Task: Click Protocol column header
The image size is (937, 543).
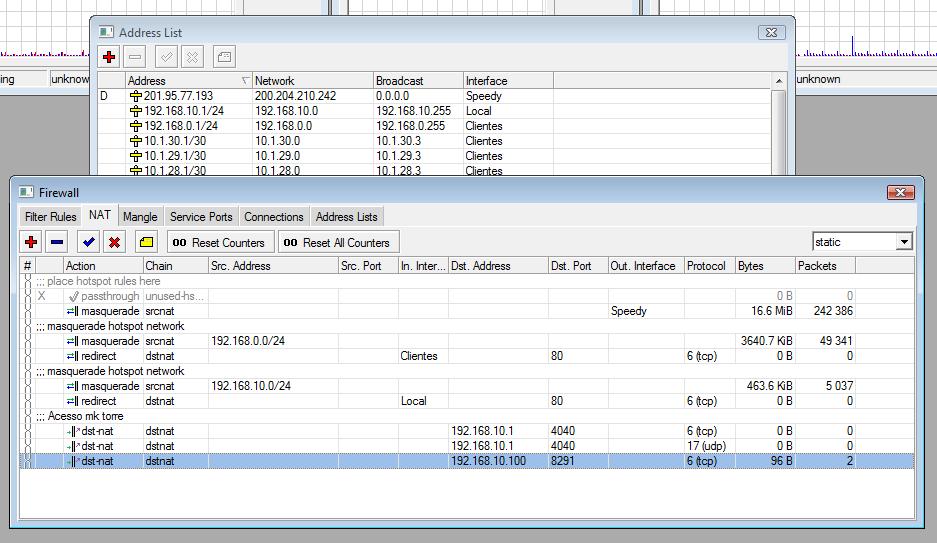Action: point(709,266)
